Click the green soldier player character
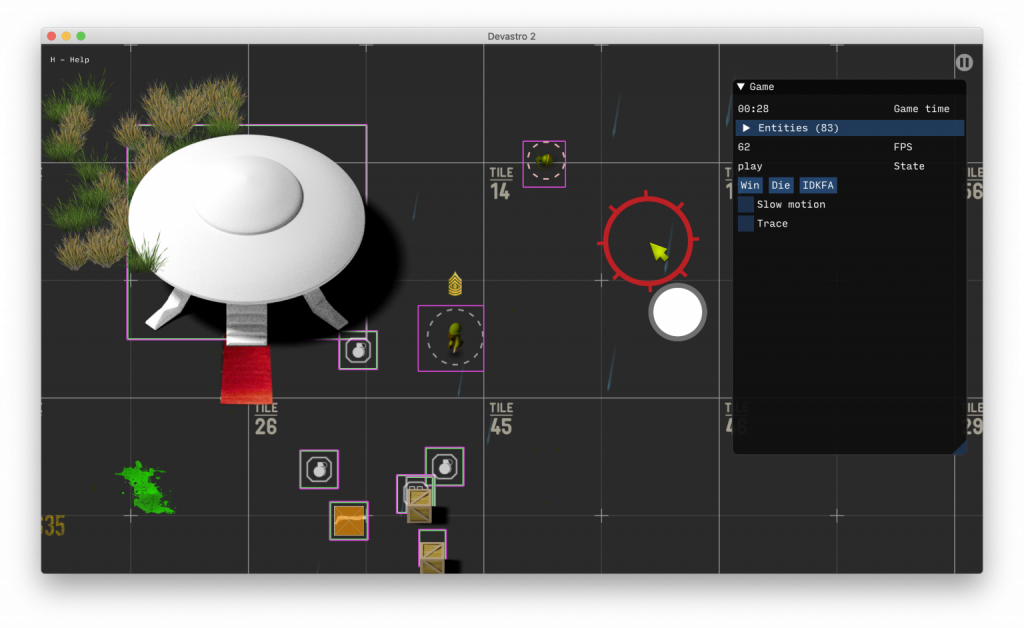Viewport: 1024px width, 628px height. [x=455, y=338]
